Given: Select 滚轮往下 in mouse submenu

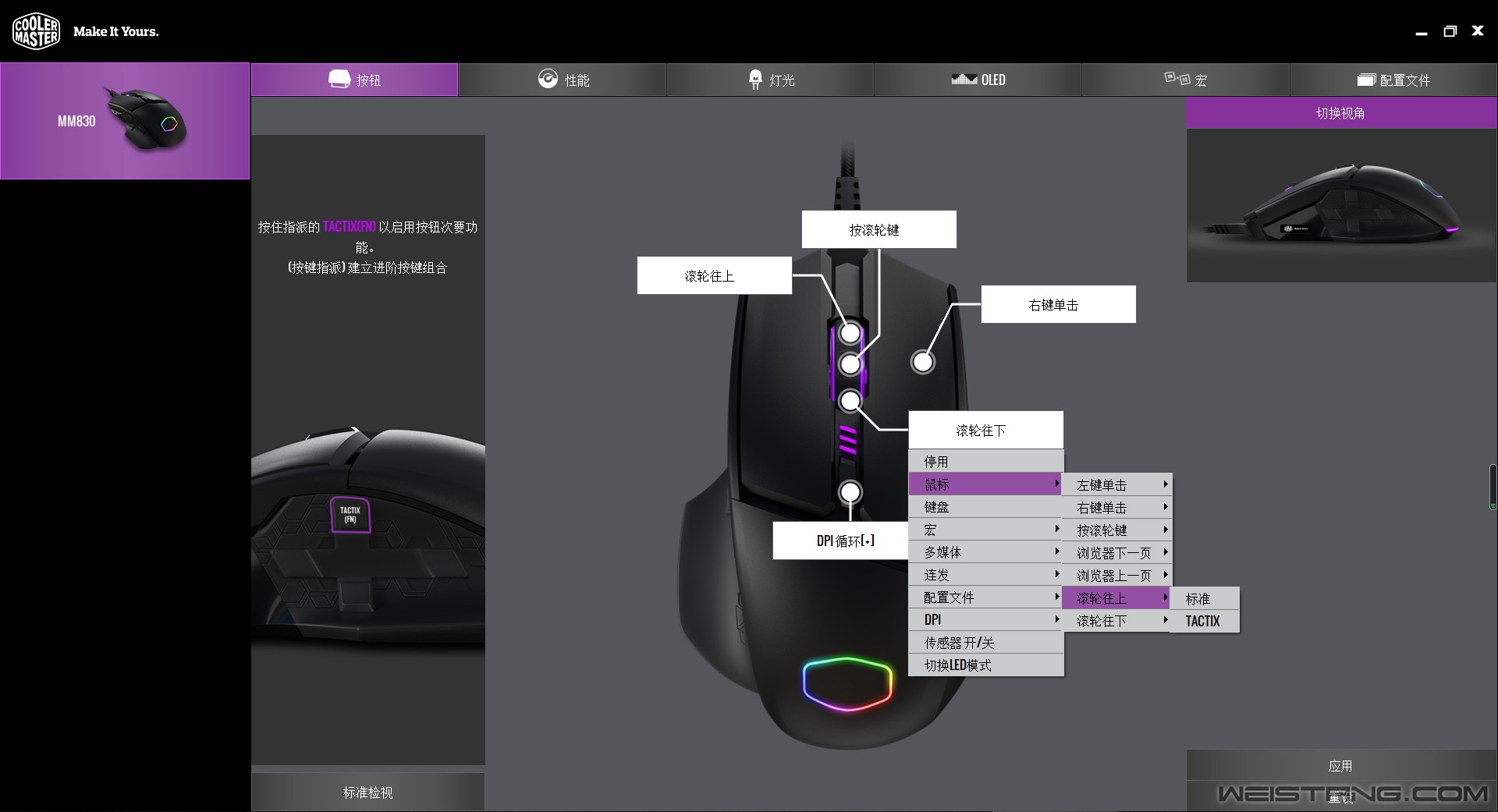Looking at the screenshot, I should click(1117, 620).
